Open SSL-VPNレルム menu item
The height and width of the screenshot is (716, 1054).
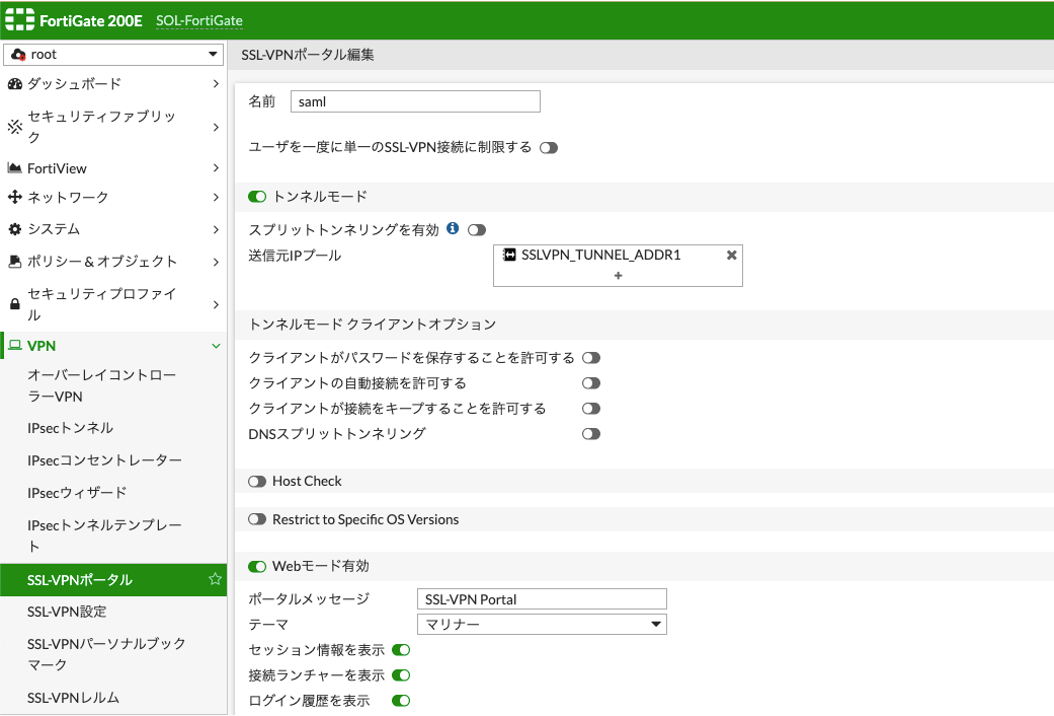pos(113,698)
